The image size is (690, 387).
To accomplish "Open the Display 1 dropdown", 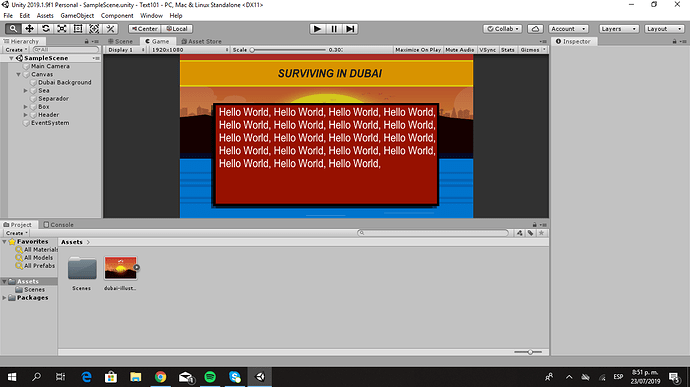I will tap(126, 50).
